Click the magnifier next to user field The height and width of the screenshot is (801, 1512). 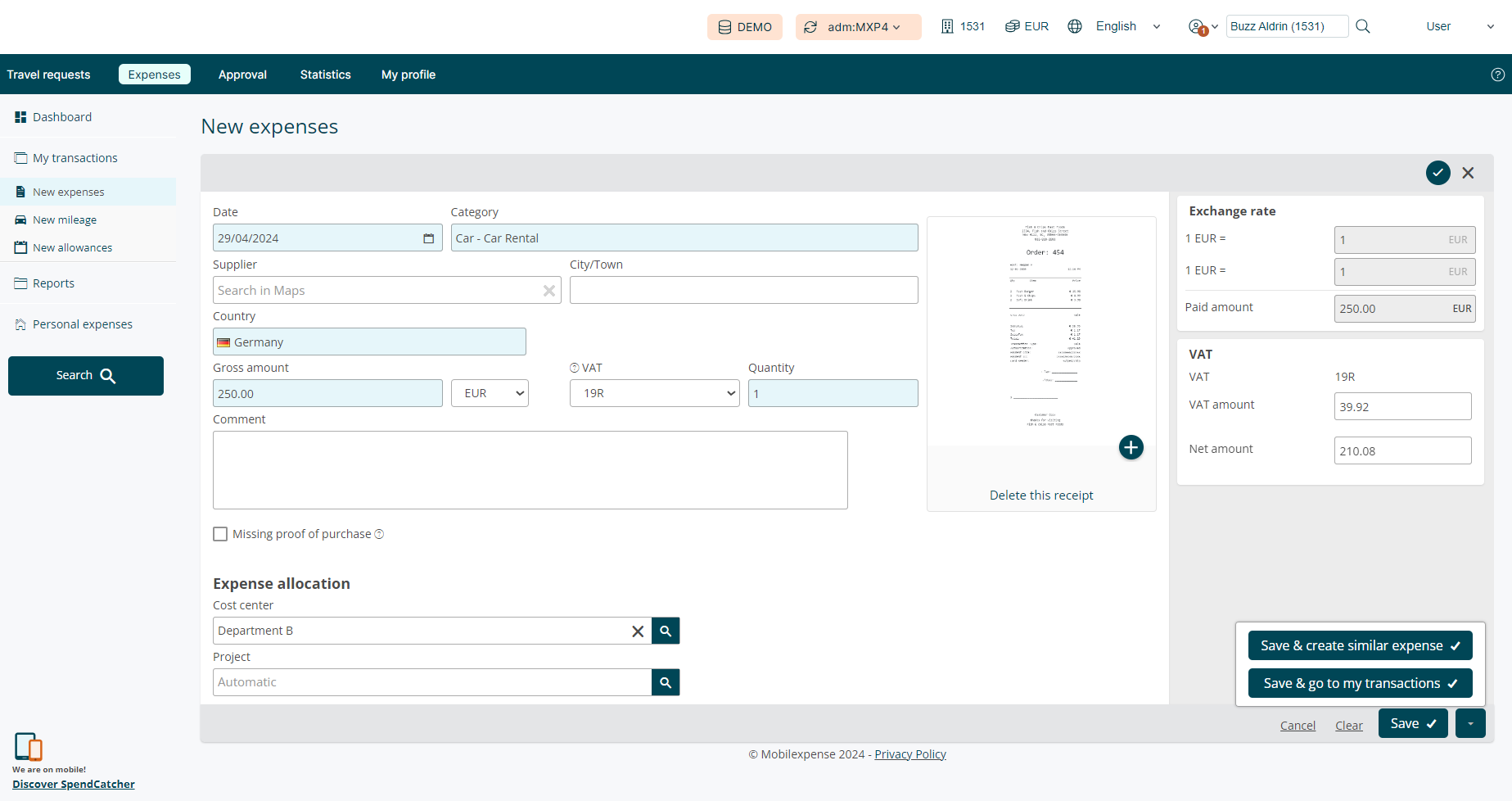click(1363, 26)
